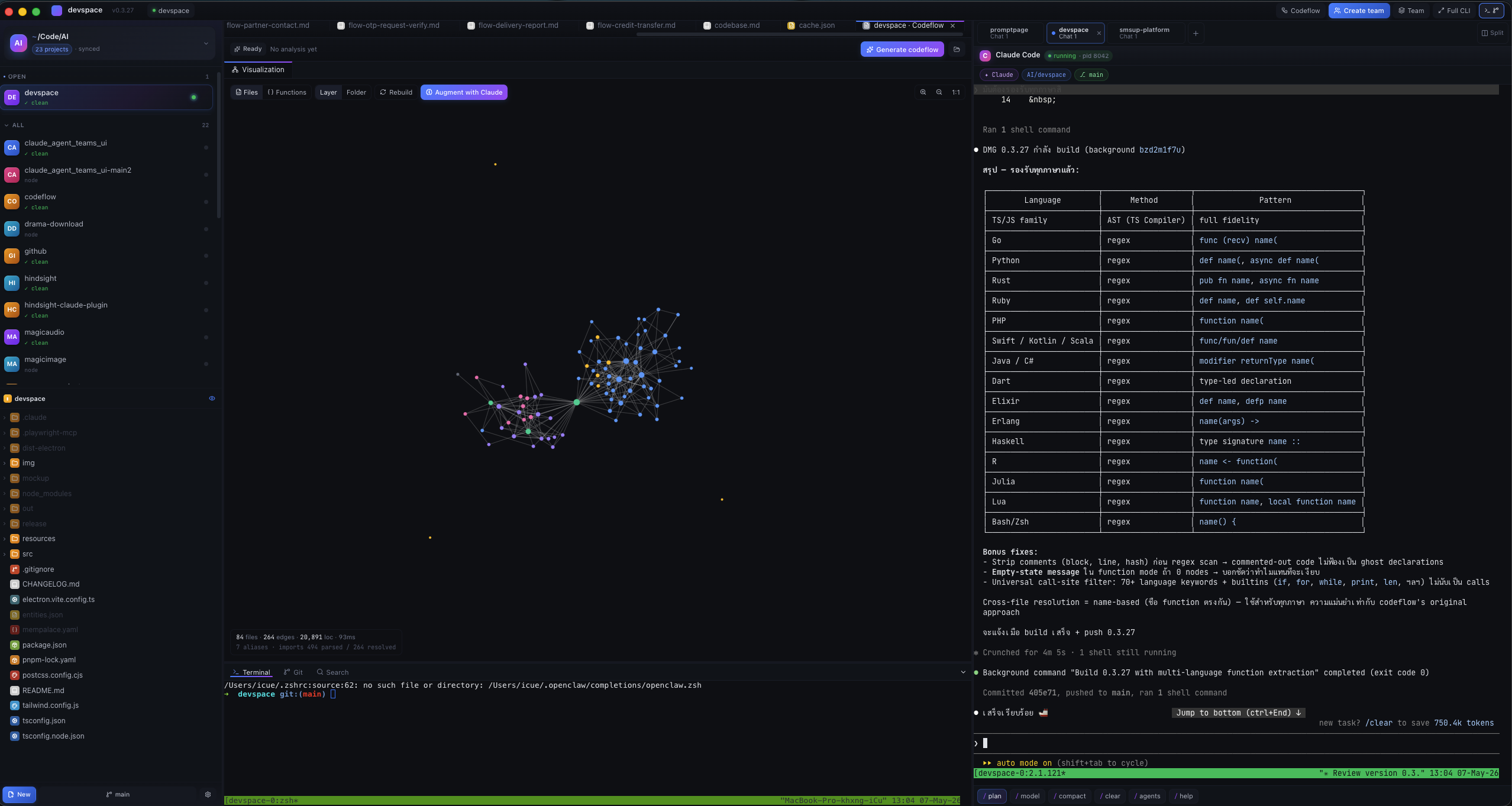Screen dimensions: 1512x806
Task: Switch to the Search tab
Action: 332,672
